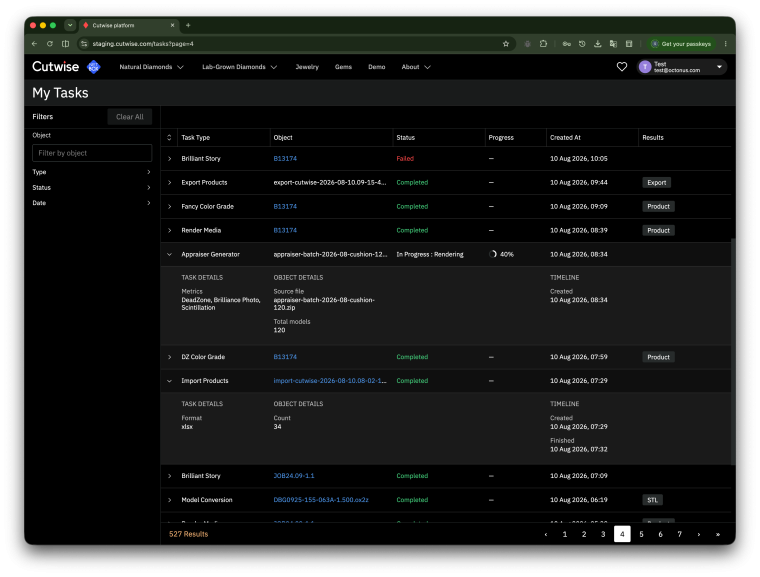Open B13174 link in Fancy Color Grade row
760x577 pixels.
(x=285, y=207)
